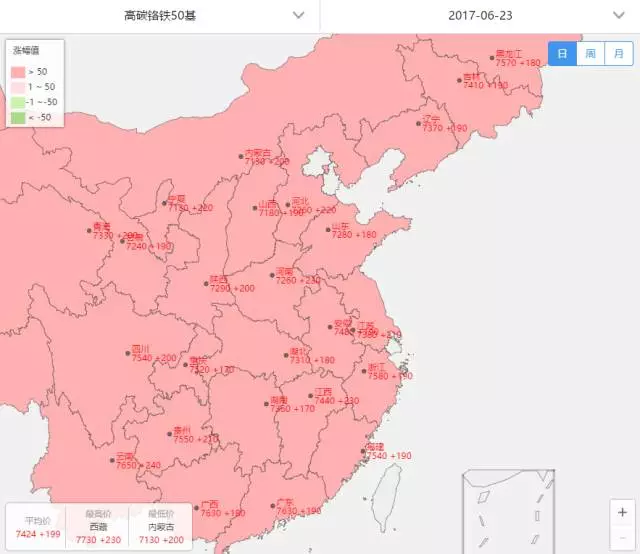
Task: Click the 最高价 西藏 summary cell
Action: (x=98, y=526)
